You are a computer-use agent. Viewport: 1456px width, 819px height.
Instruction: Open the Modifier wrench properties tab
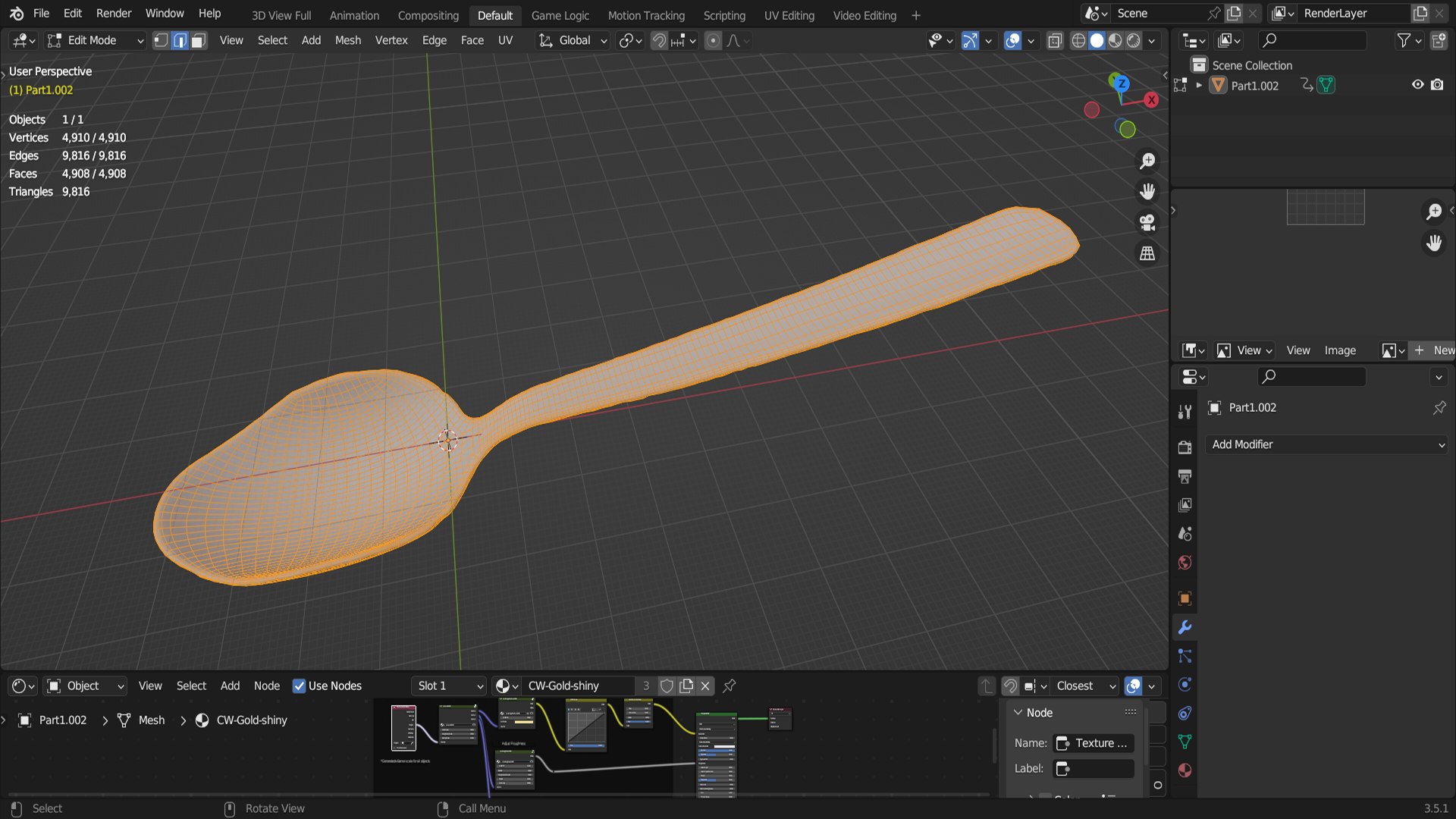[x=1185, y=627]
